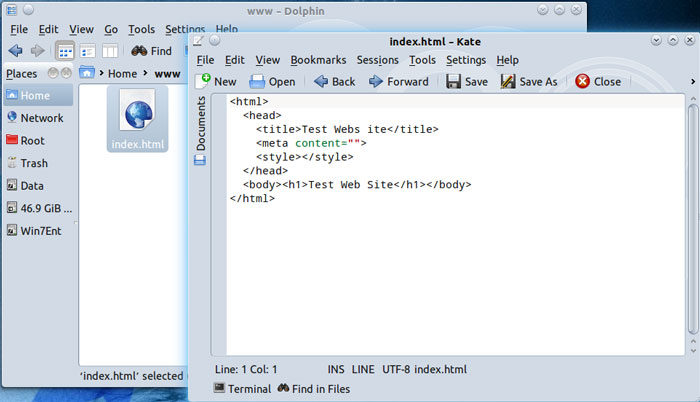The image size is (700, 402).
Task: Expand the breadcrumb arrow before Home
Action: pos(101,72)
